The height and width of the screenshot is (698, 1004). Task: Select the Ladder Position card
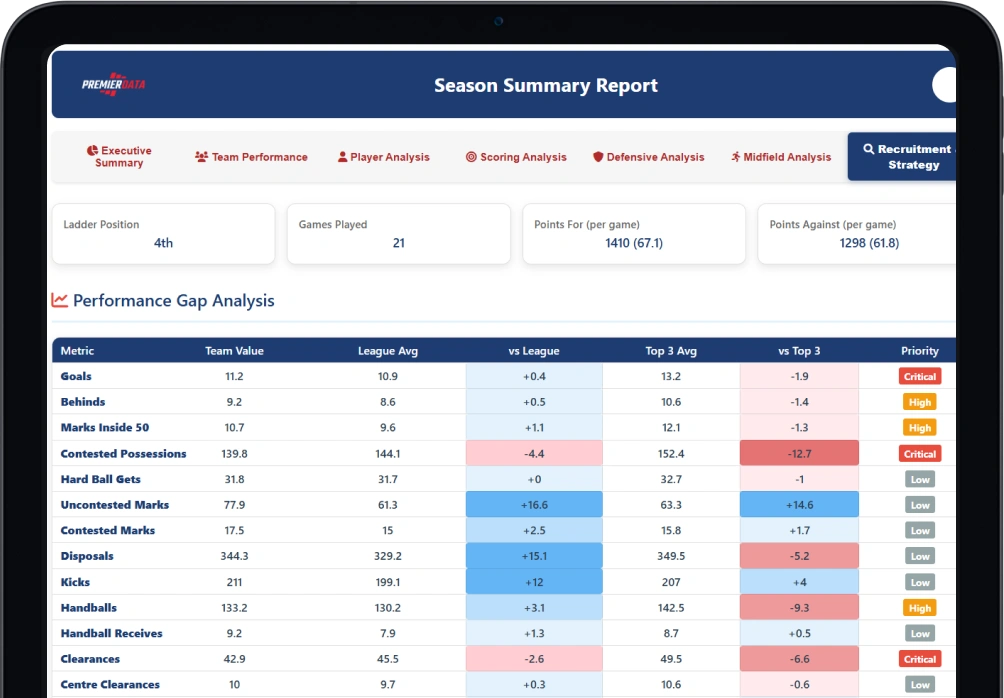[x=163, y=234]
